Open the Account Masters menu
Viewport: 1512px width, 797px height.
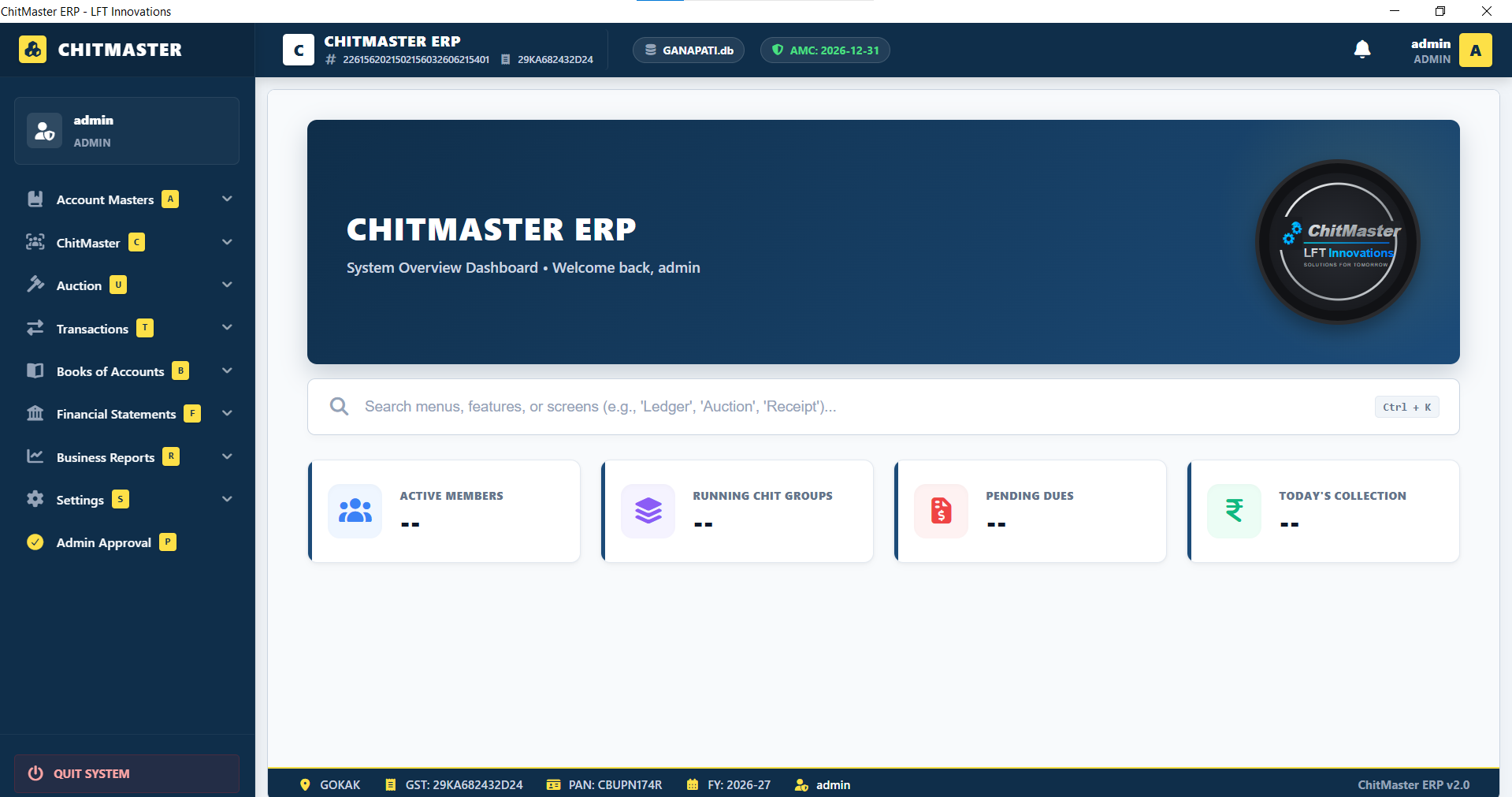(127, 199)
